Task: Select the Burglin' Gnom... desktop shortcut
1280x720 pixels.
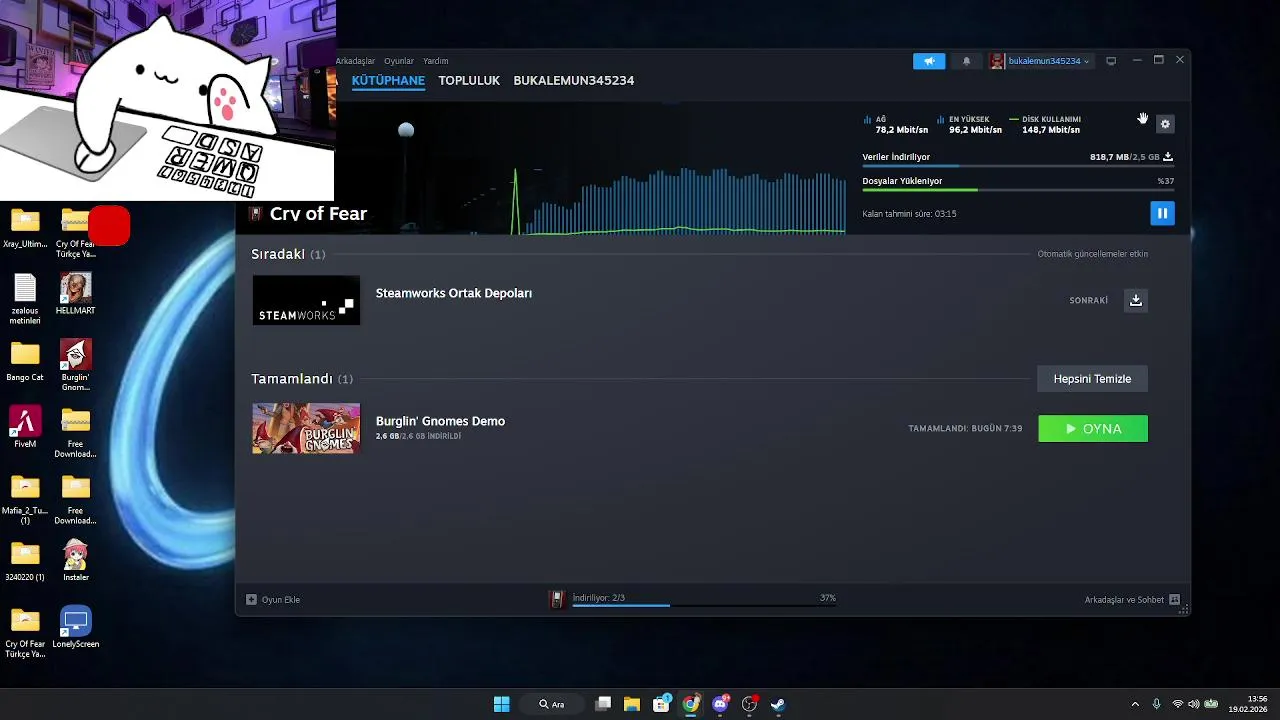Action: pos(75,365)
